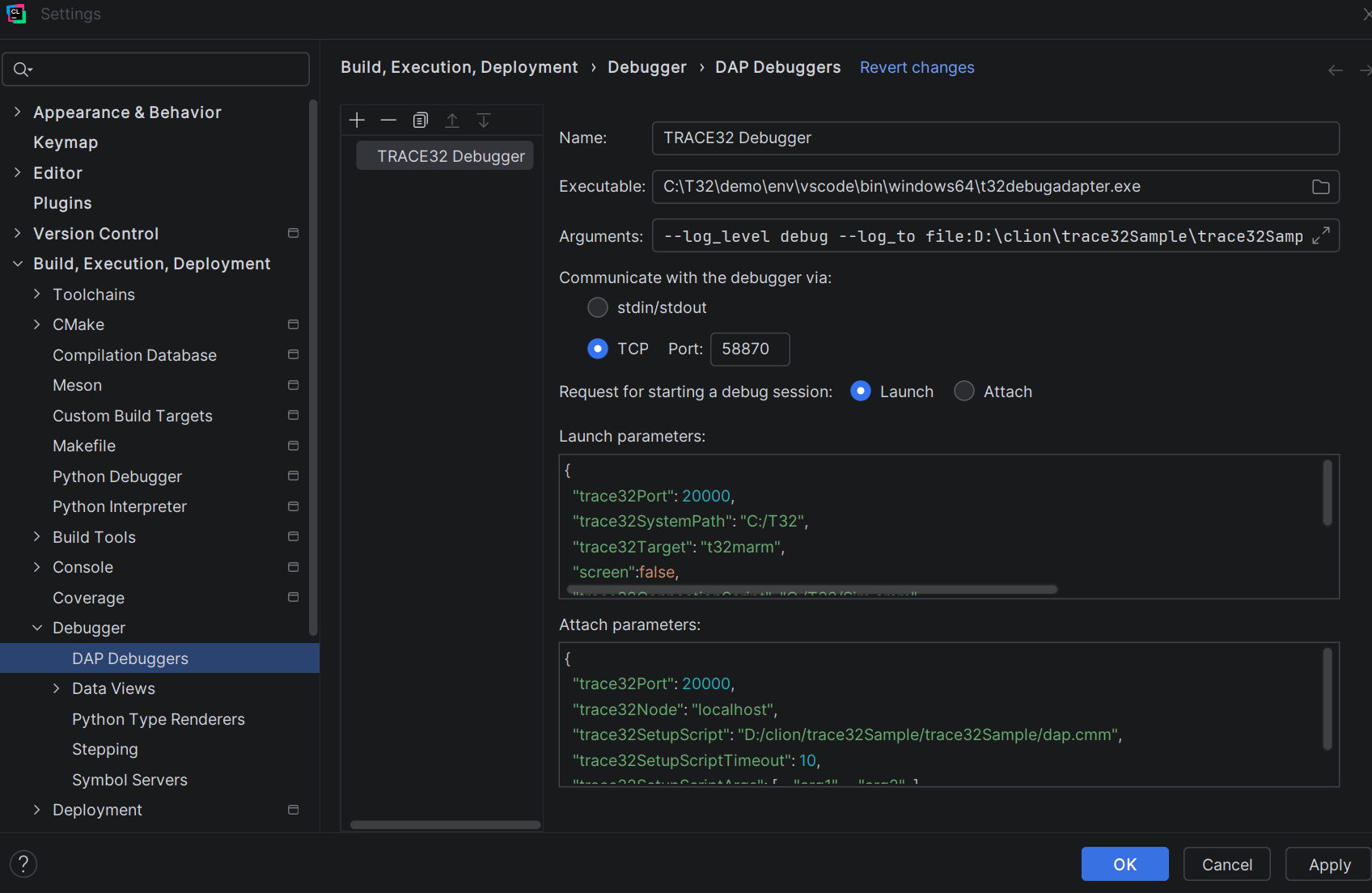This screenshot has height=893, width=1372.
Task: Expand the Data Views node
Action: pos(56,688)
